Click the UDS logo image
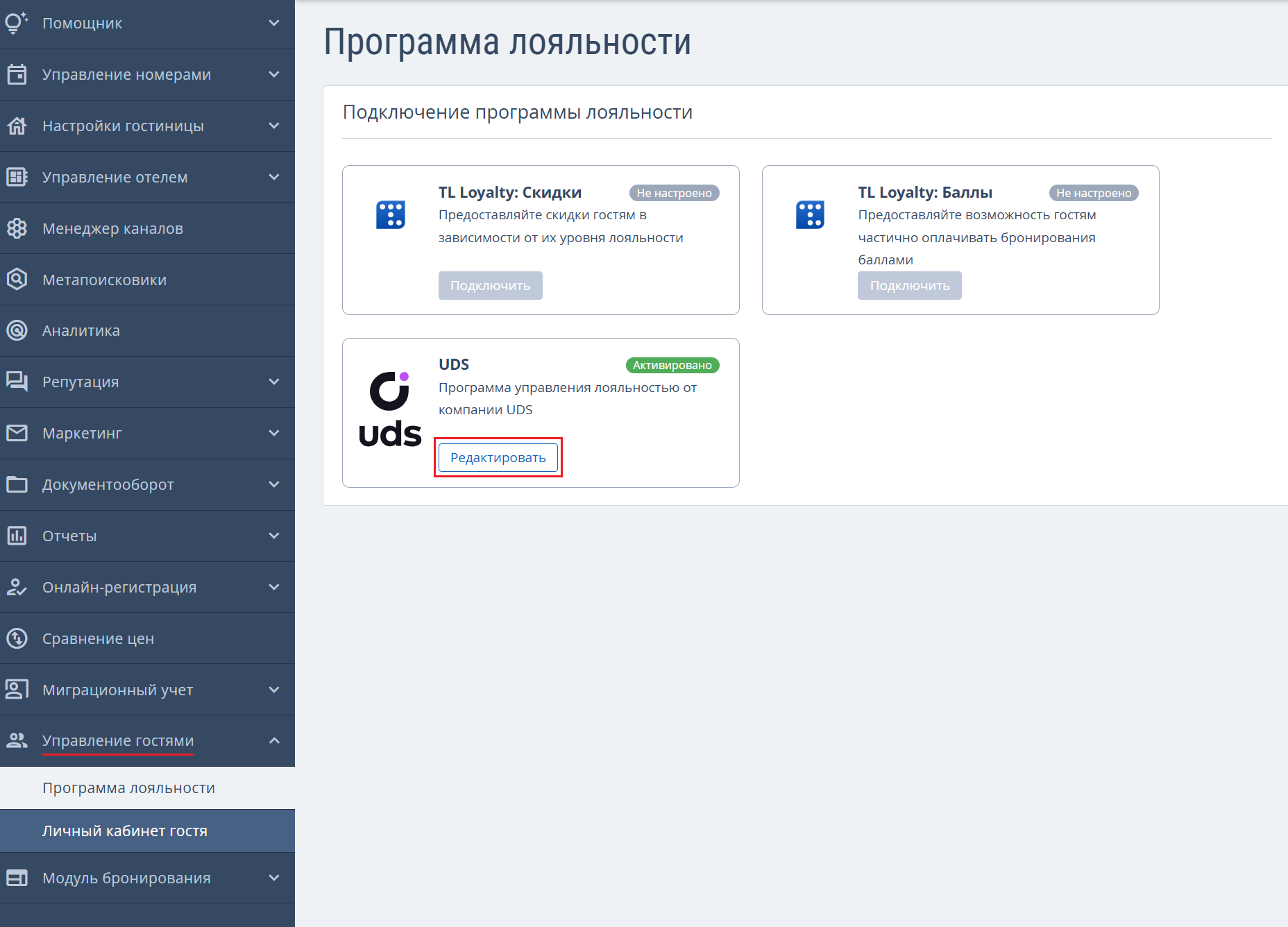Viewport: 1288px width, 927px height. click(x=390, y=409)
